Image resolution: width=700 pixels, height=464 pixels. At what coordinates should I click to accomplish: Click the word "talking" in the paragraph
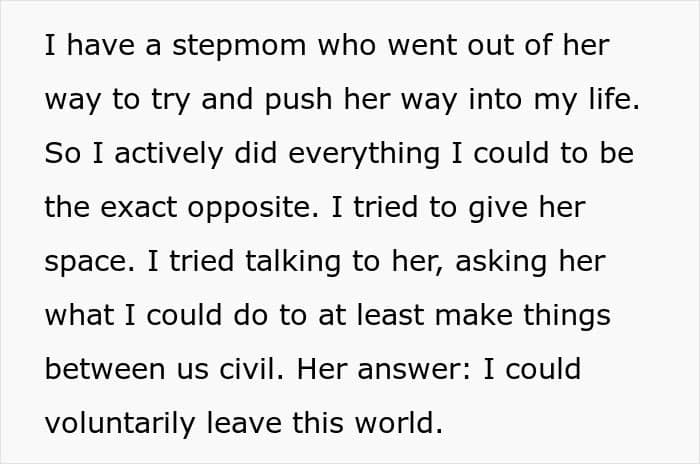293,262
